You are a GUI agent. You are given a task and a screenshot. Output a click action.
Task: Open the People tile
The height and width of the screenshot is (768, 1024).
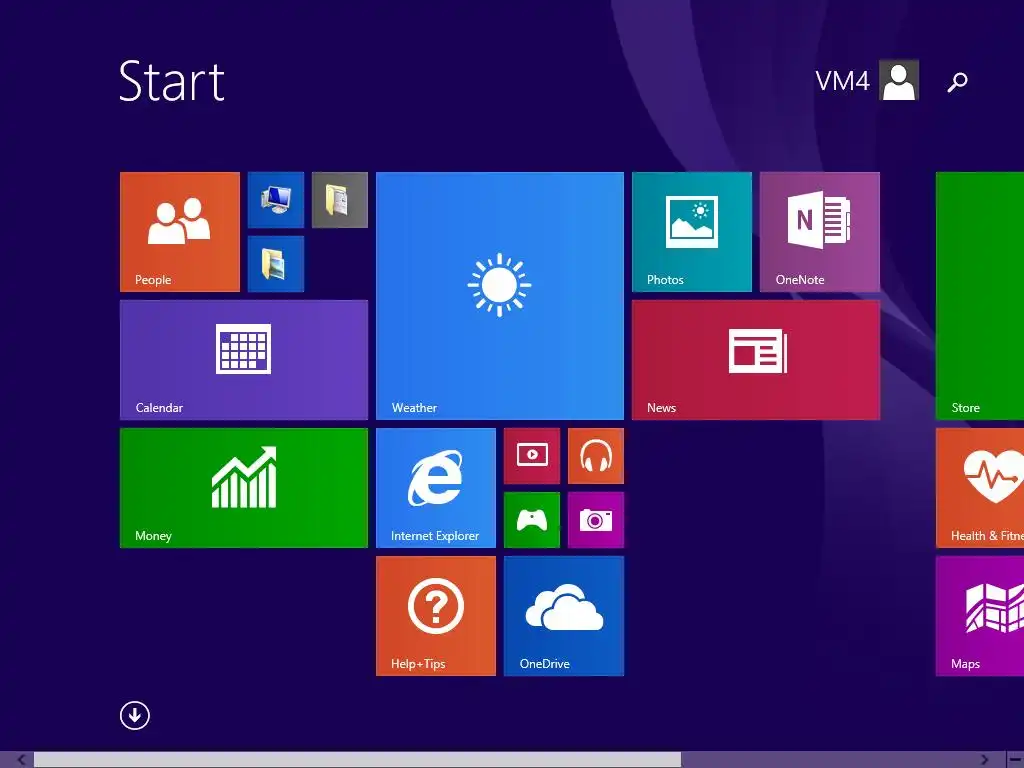pos(180,232)
